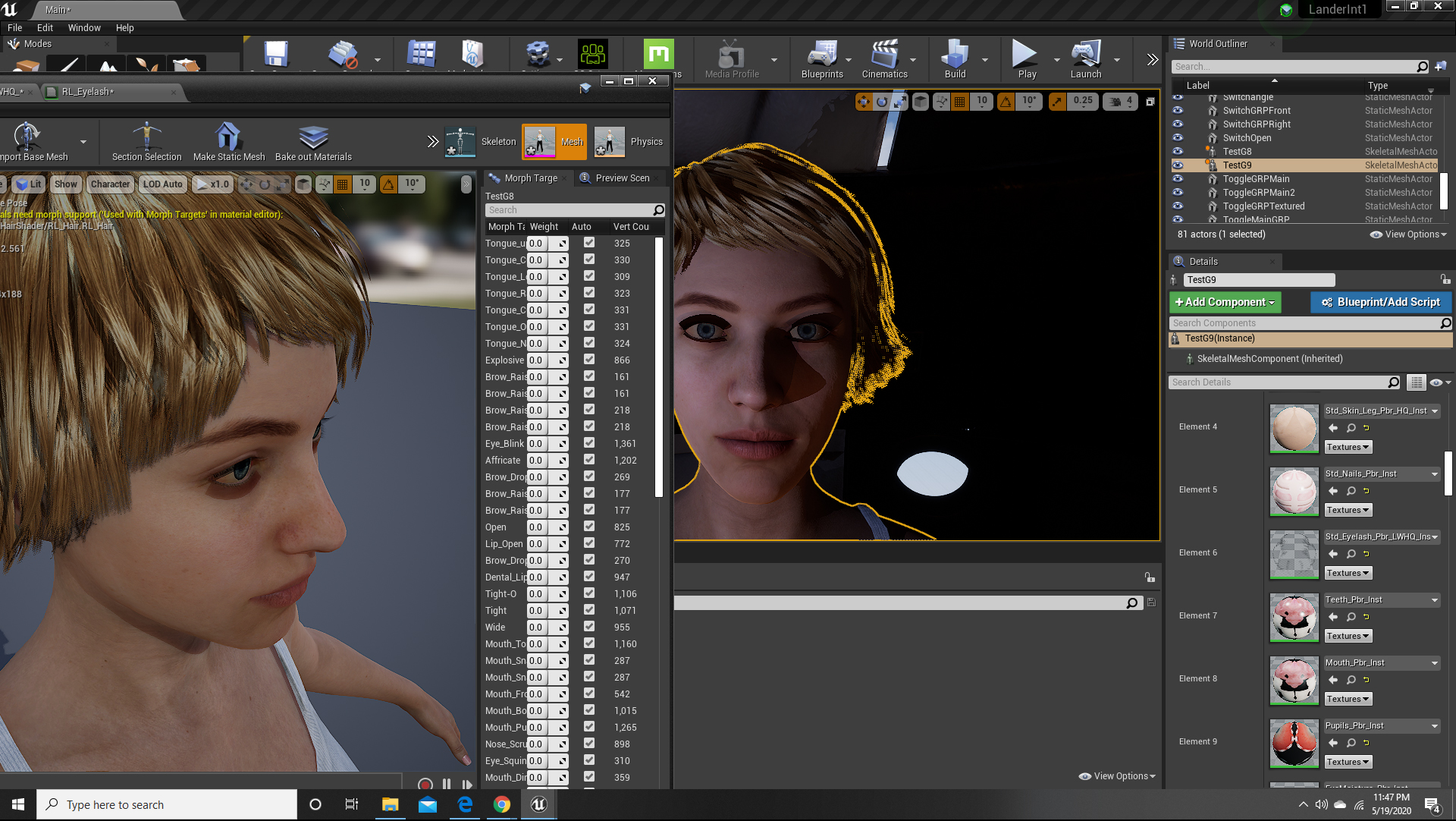1456x821 pixels.
Task: Click Bake out Materials tool
Action: coord(313,142)
